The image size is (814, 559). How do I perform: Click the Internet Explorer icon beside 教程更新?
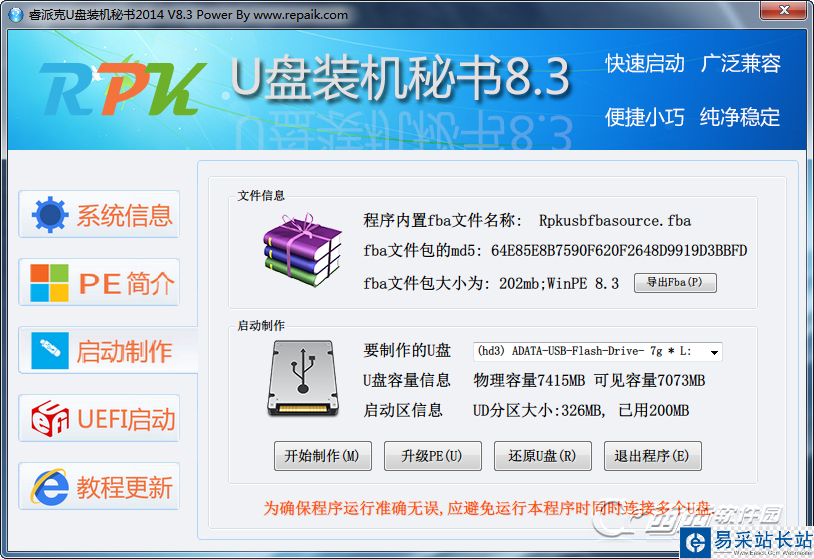[x=50, y=487]
